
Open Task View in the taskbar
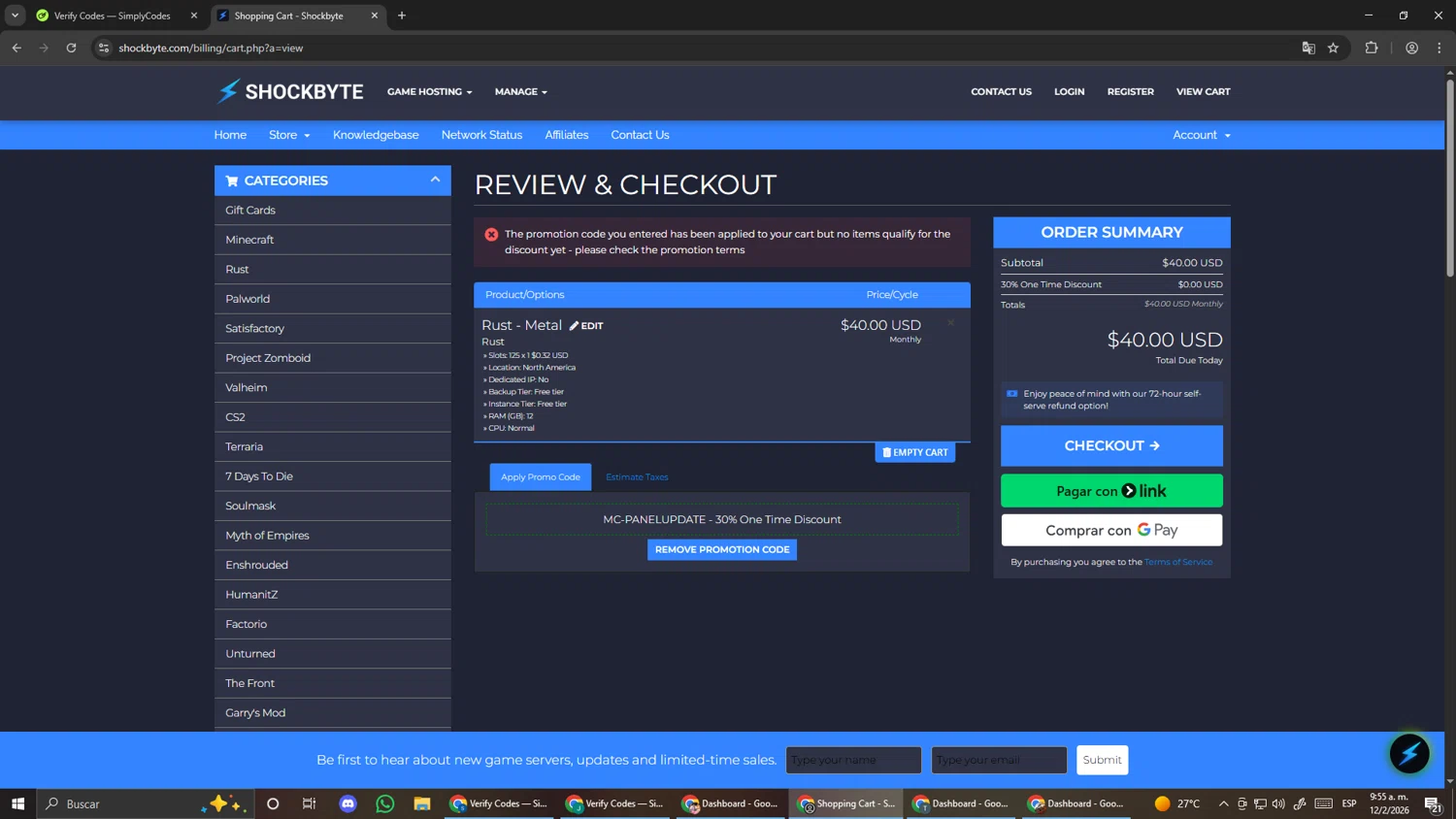point(310,803)
